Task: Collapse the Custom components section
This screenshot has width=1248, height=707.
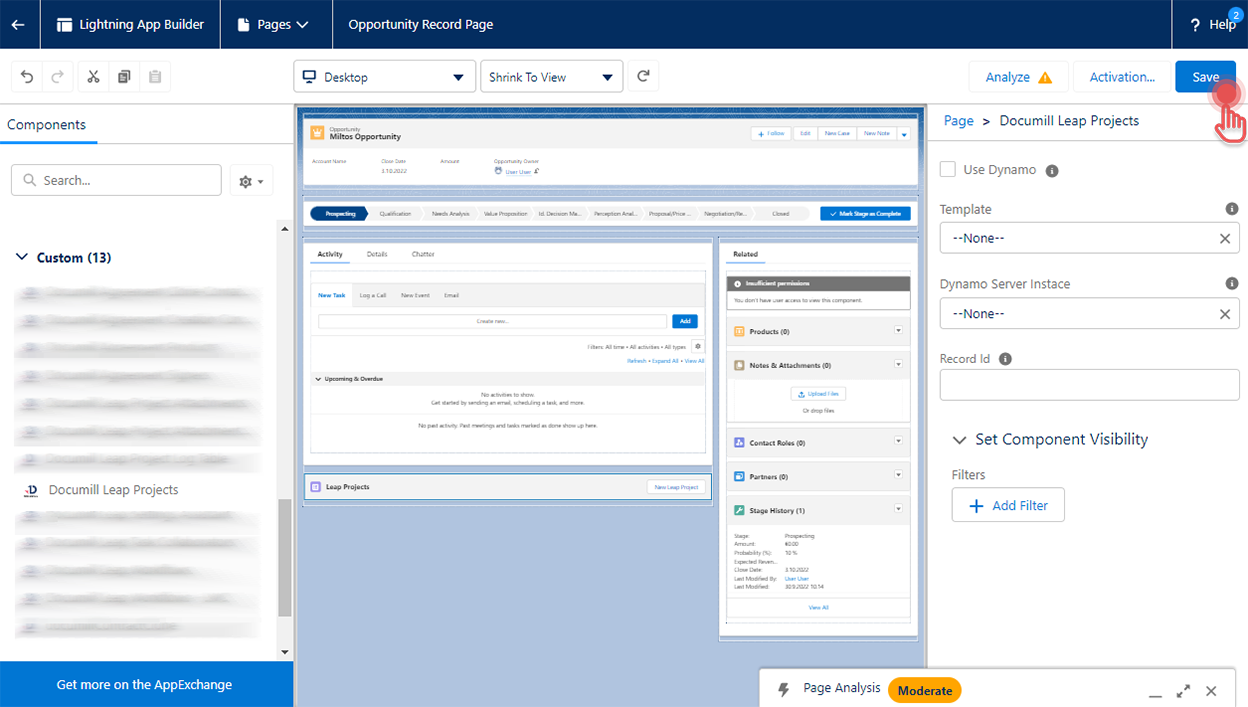Action: 22,257
